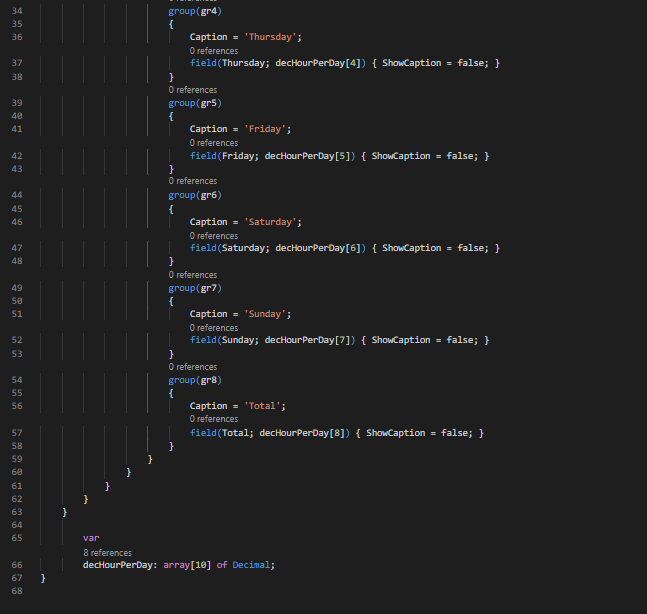Click 'group(gr7)' on line 49
The image size is (647, 614).
click(195, 288)
